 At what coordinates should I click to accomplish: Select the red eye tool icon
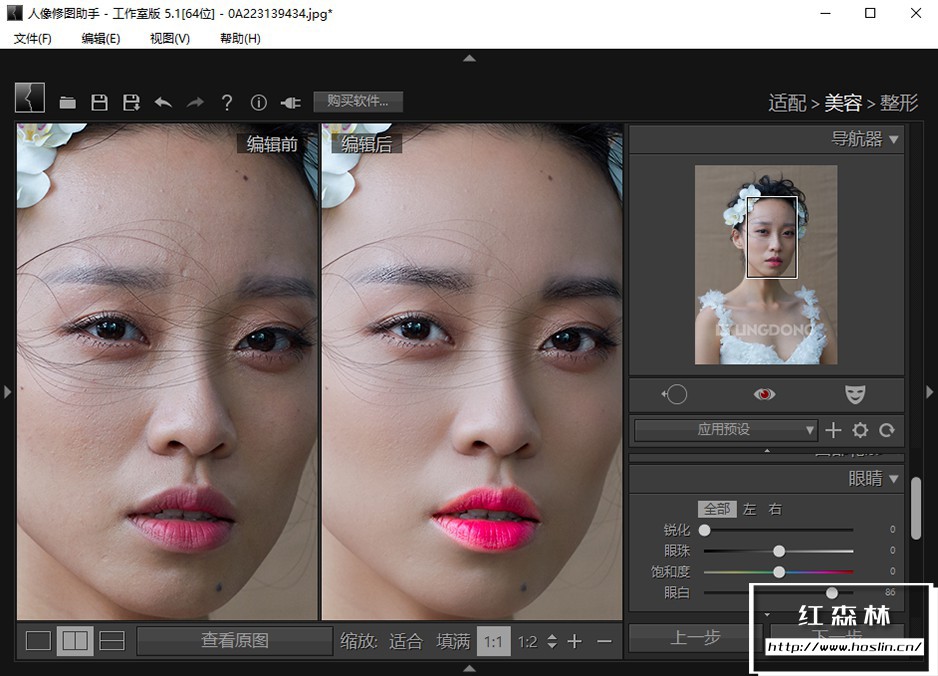pos(765,394)
